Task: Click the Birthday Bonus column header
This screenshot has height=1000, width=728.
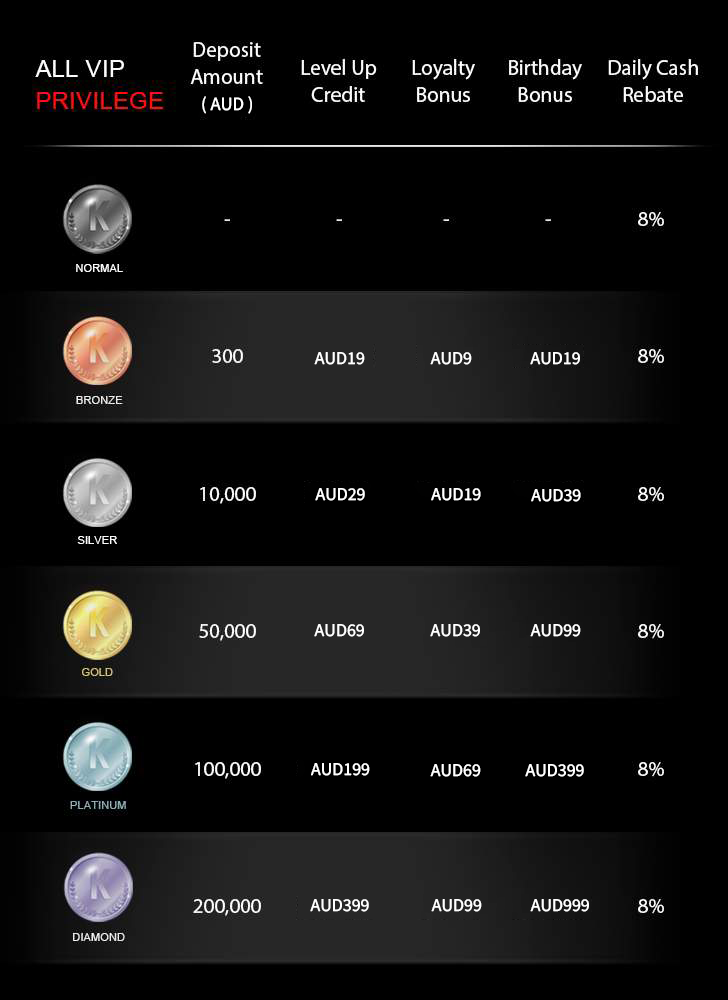Action: [x=544, y=81]
